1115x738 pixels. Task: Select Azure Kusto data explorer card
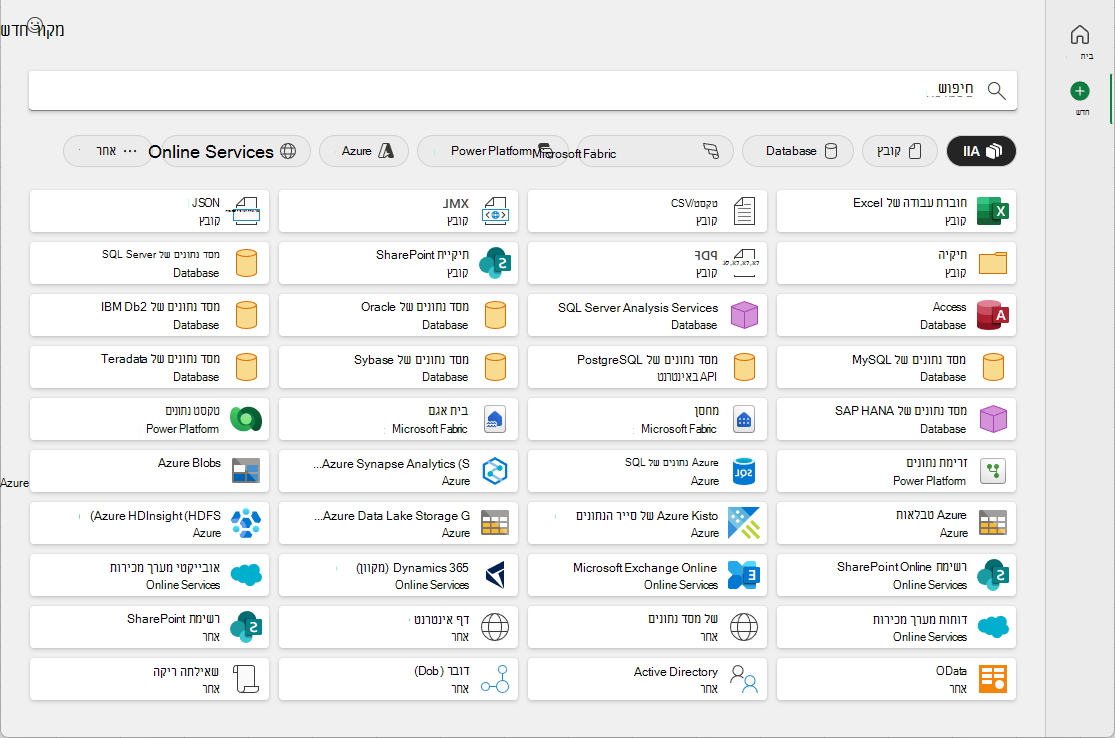[x=647, y=523]
